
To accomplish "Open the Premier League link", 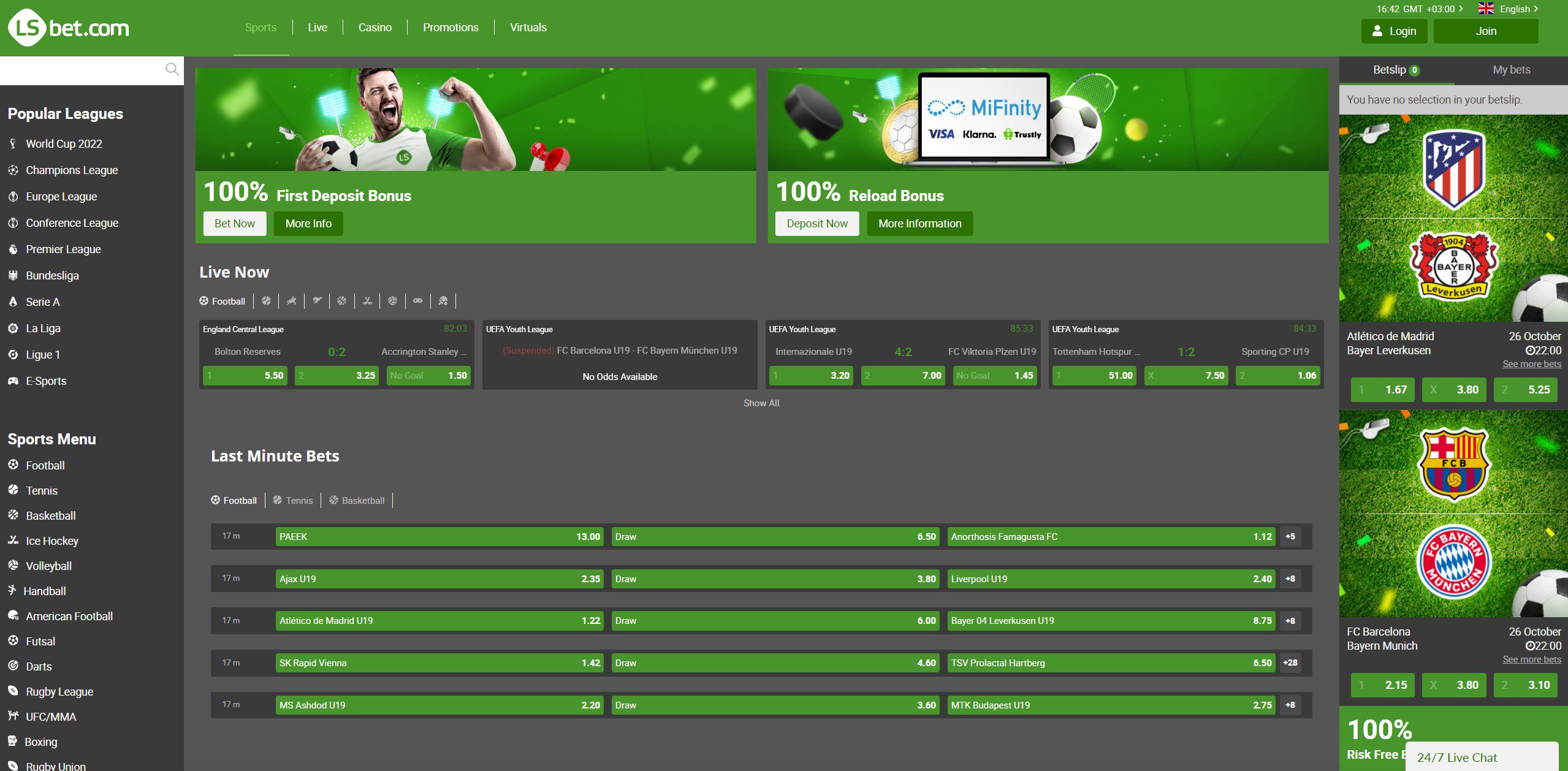I will pyautogui.click(x=63, y=249).
